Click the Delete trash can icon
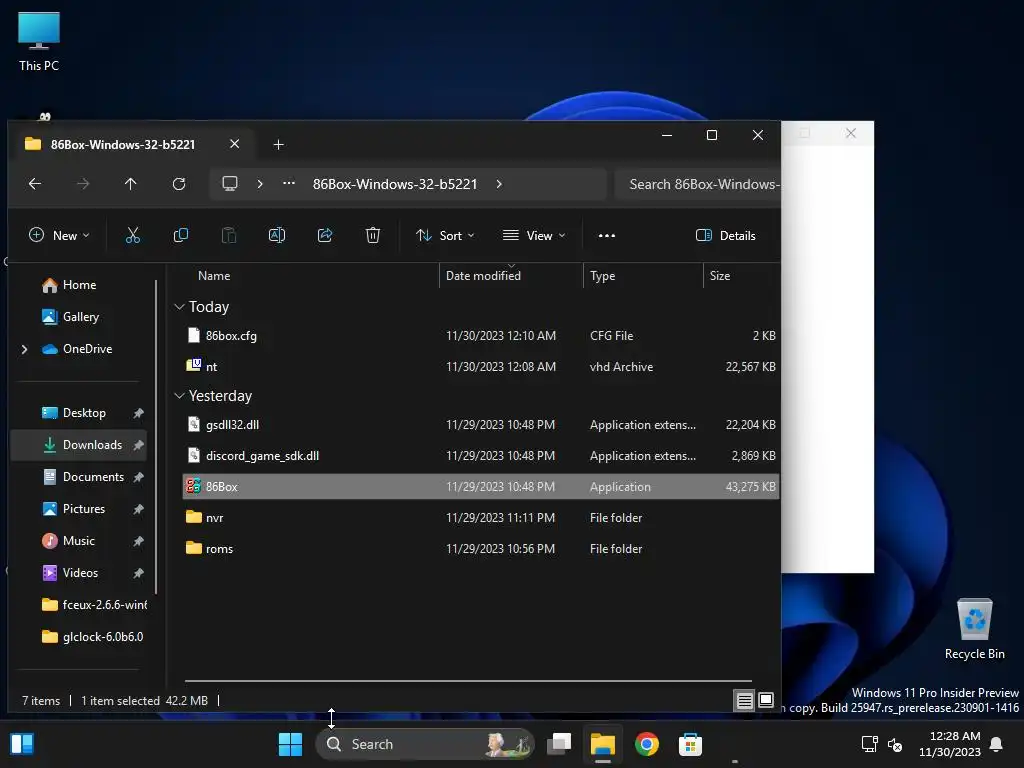 tap(373, 235)
